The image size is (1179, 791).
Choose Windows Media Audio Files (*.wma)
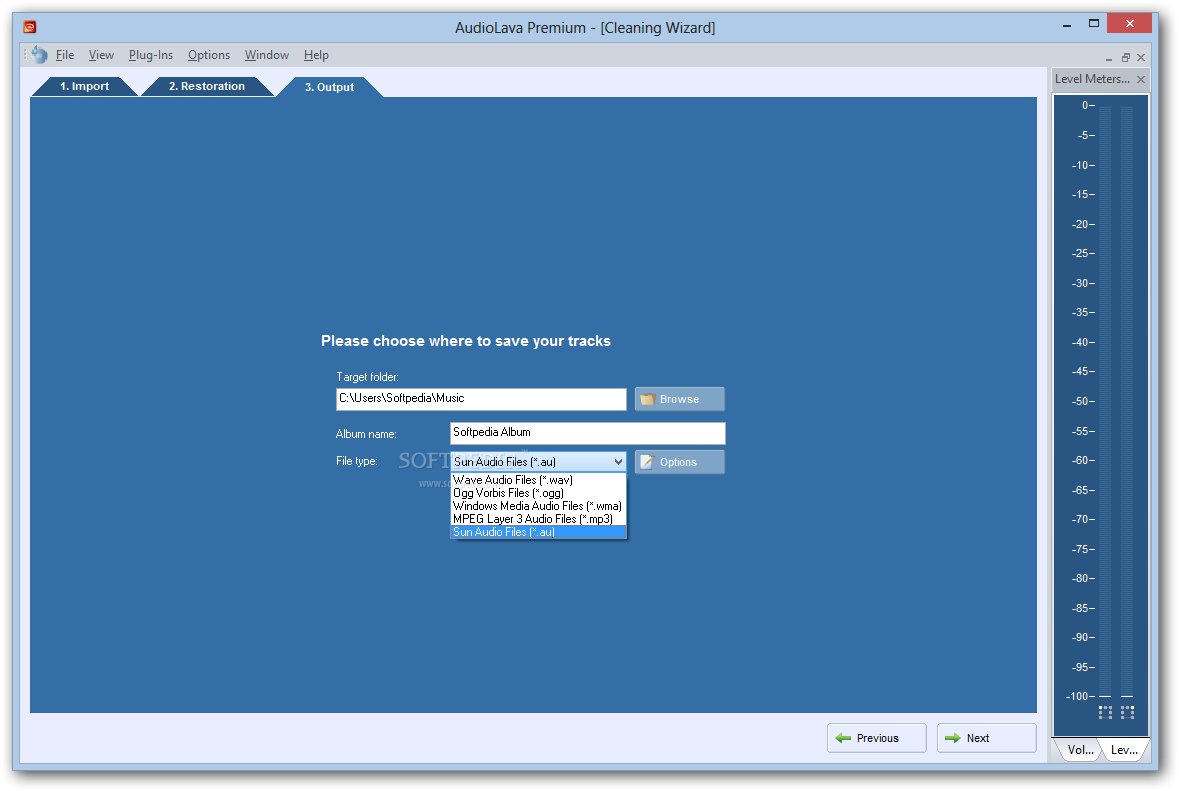coord(538,506)
